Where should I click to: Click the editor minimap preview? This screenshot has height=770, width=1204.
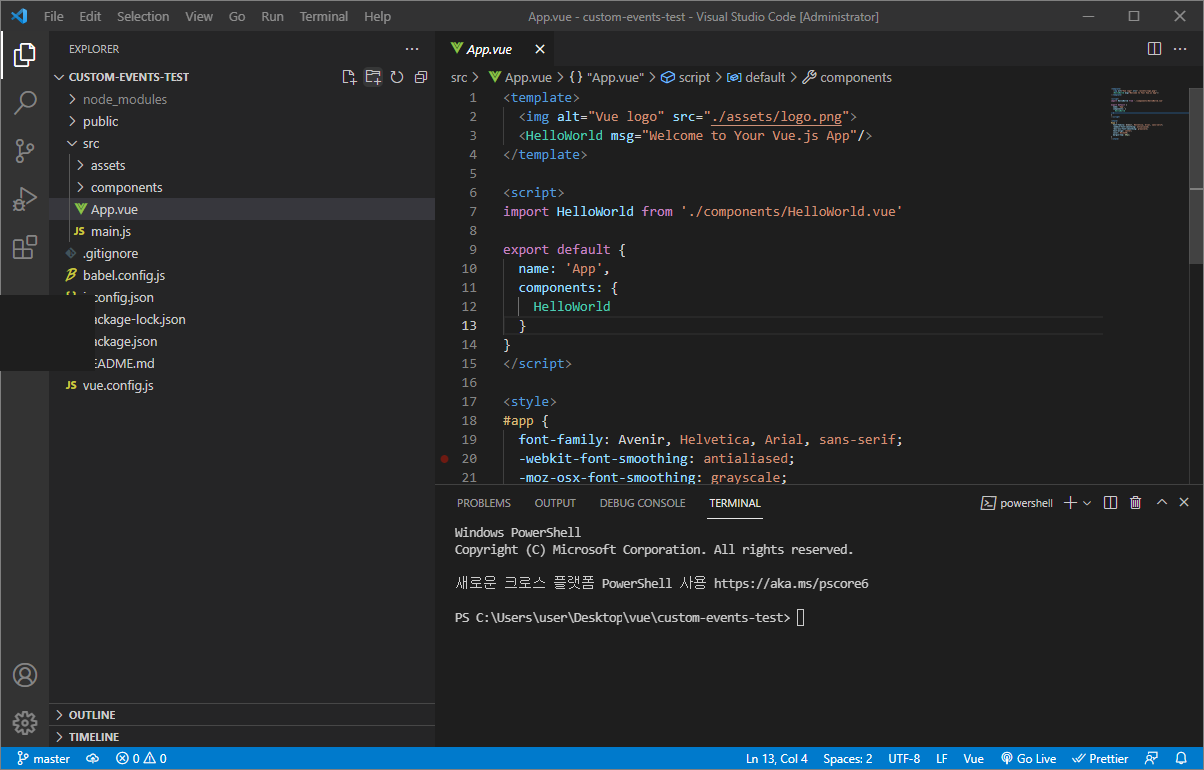point(1149,115)
